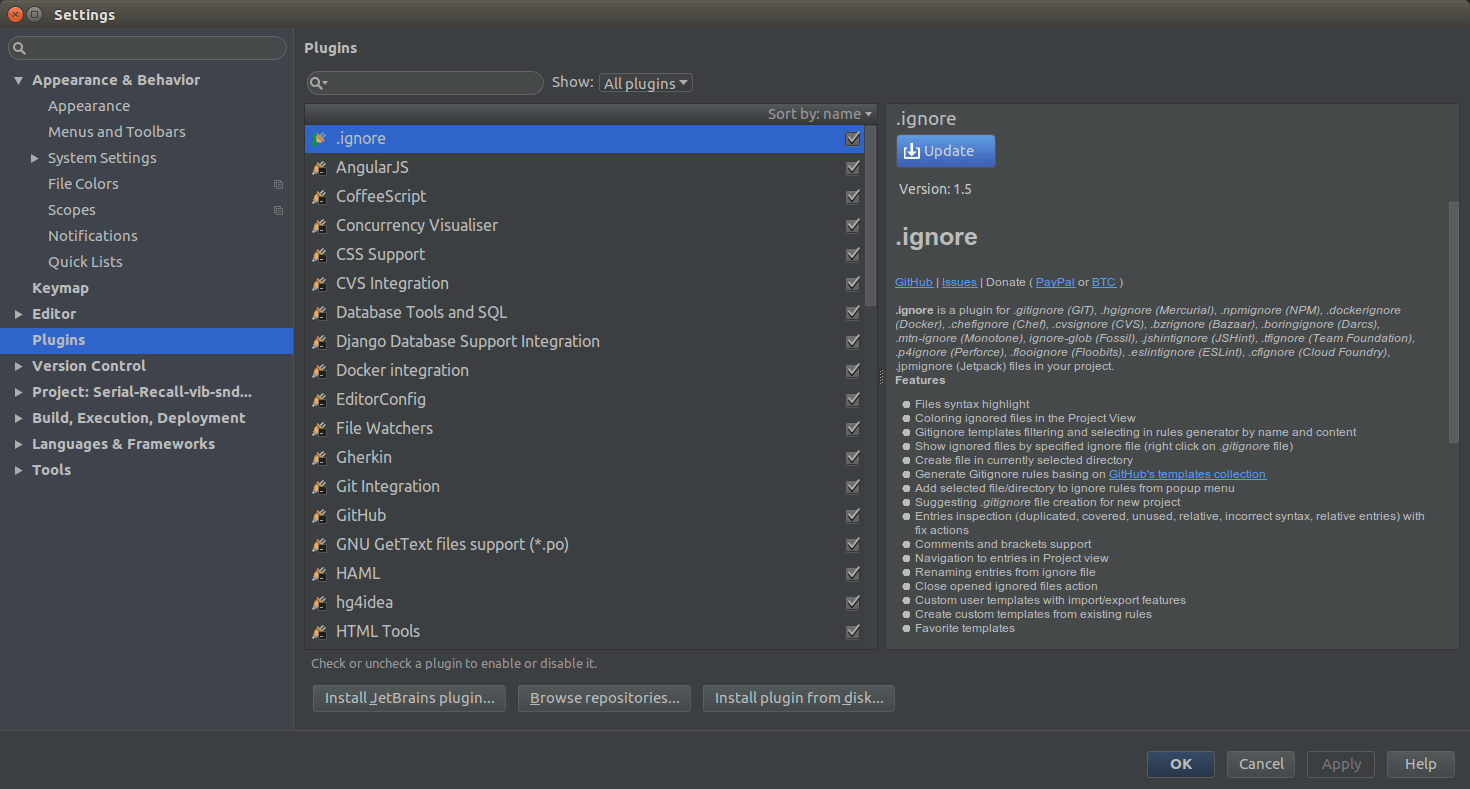The width and height of the screenshot is (1470, 789).
Task: Open the Show All plugins dropdown
Action: 646,83
